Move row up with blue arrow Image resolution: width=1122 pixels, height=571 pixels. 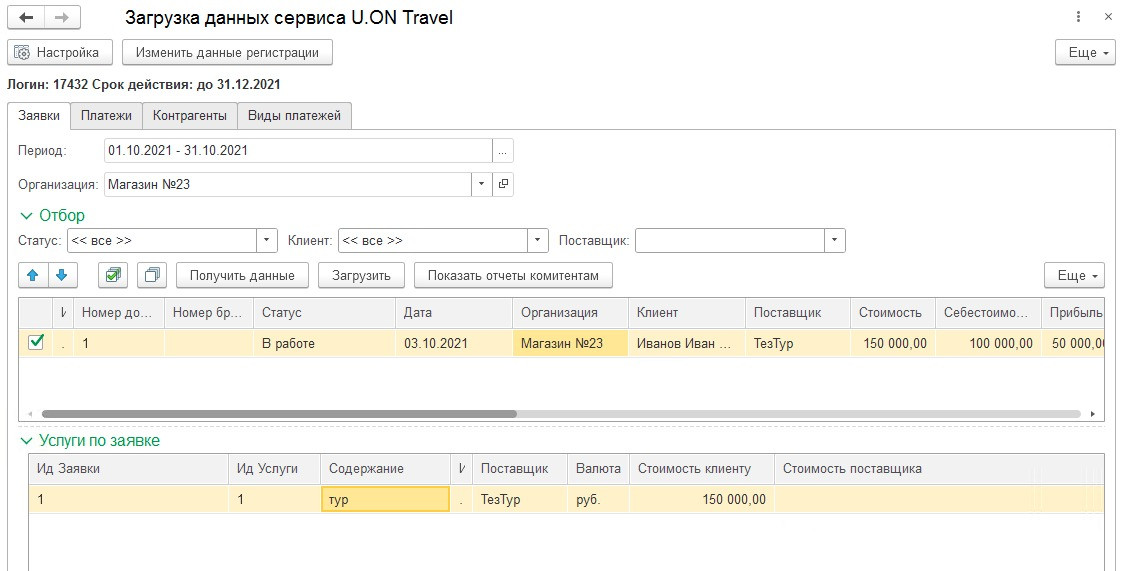(x=33, y=275)
